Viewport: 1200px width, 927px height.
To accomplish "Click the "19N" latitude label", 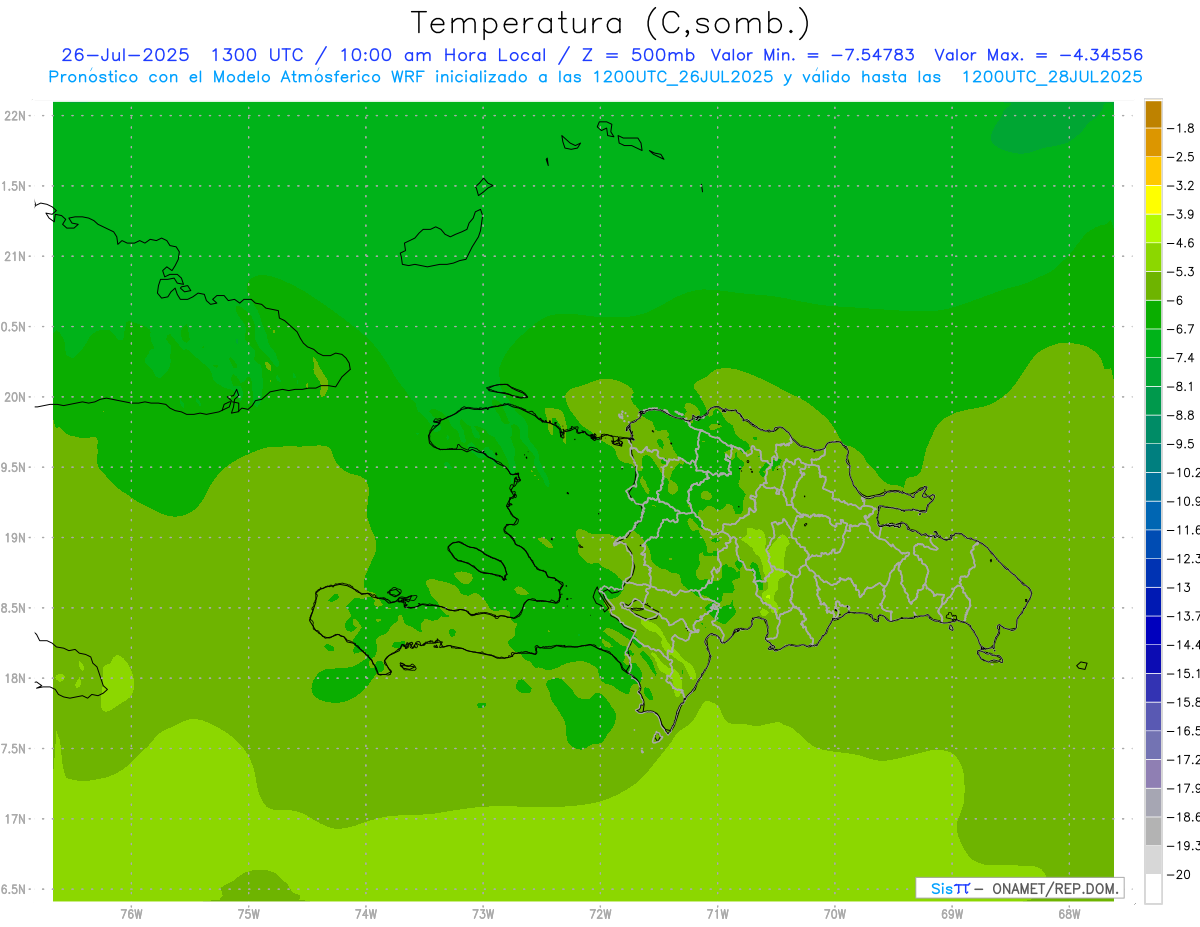I will click(x=17, y=538).
